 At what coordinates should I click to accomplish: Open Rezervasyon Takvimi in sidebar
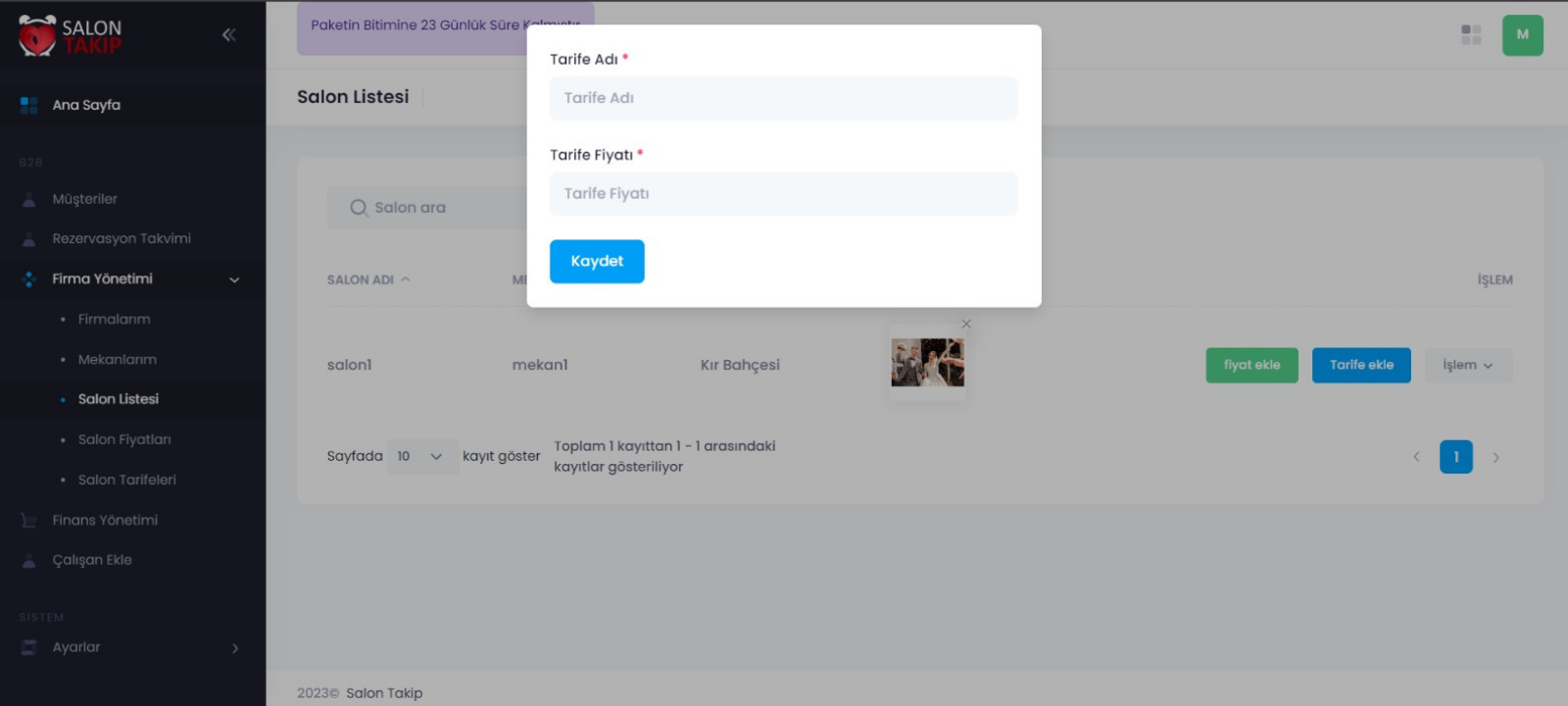click(121, 239)
